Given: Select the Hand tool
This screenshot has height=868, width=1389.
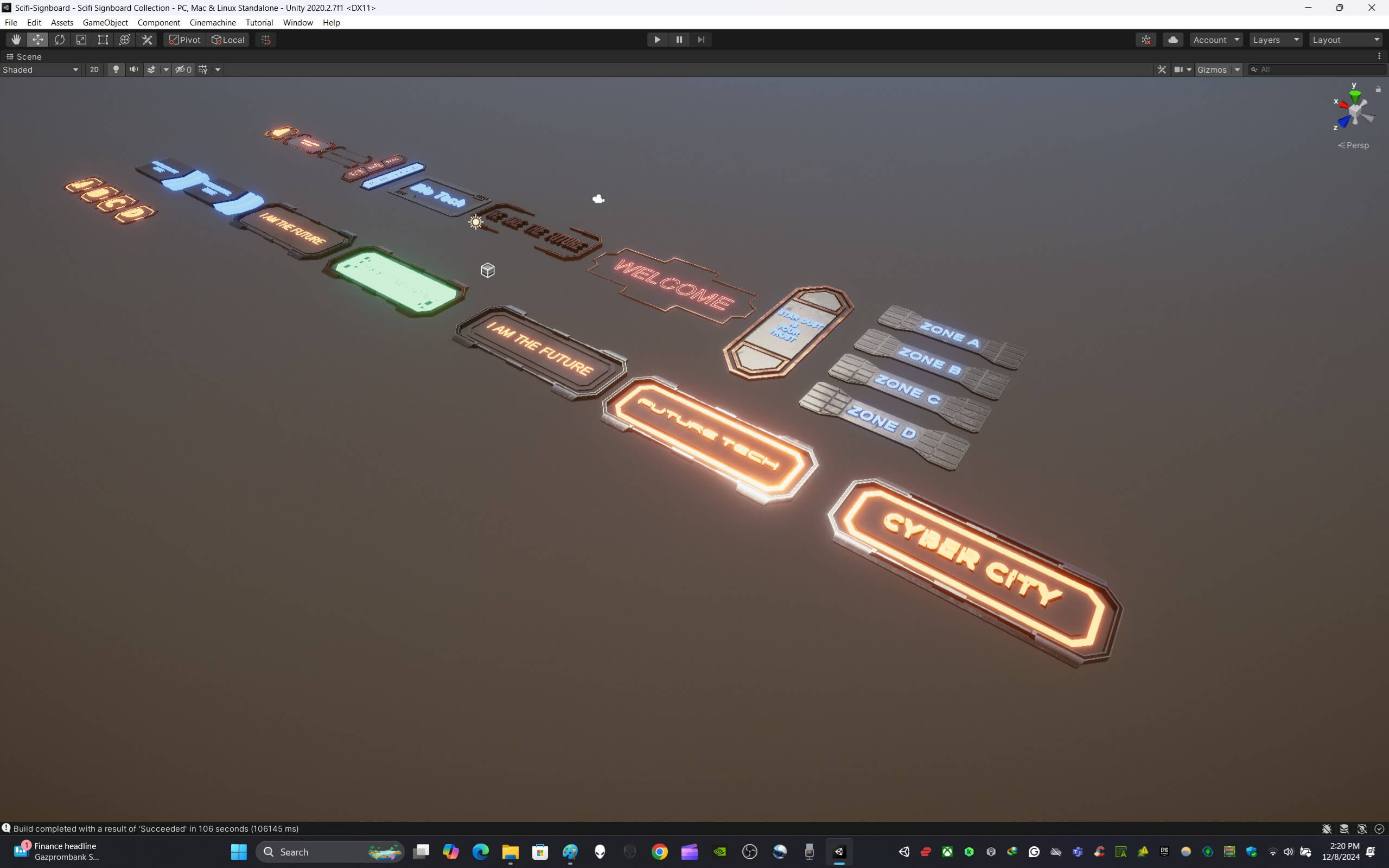Looking at the screenshot, I should (16, 40).
